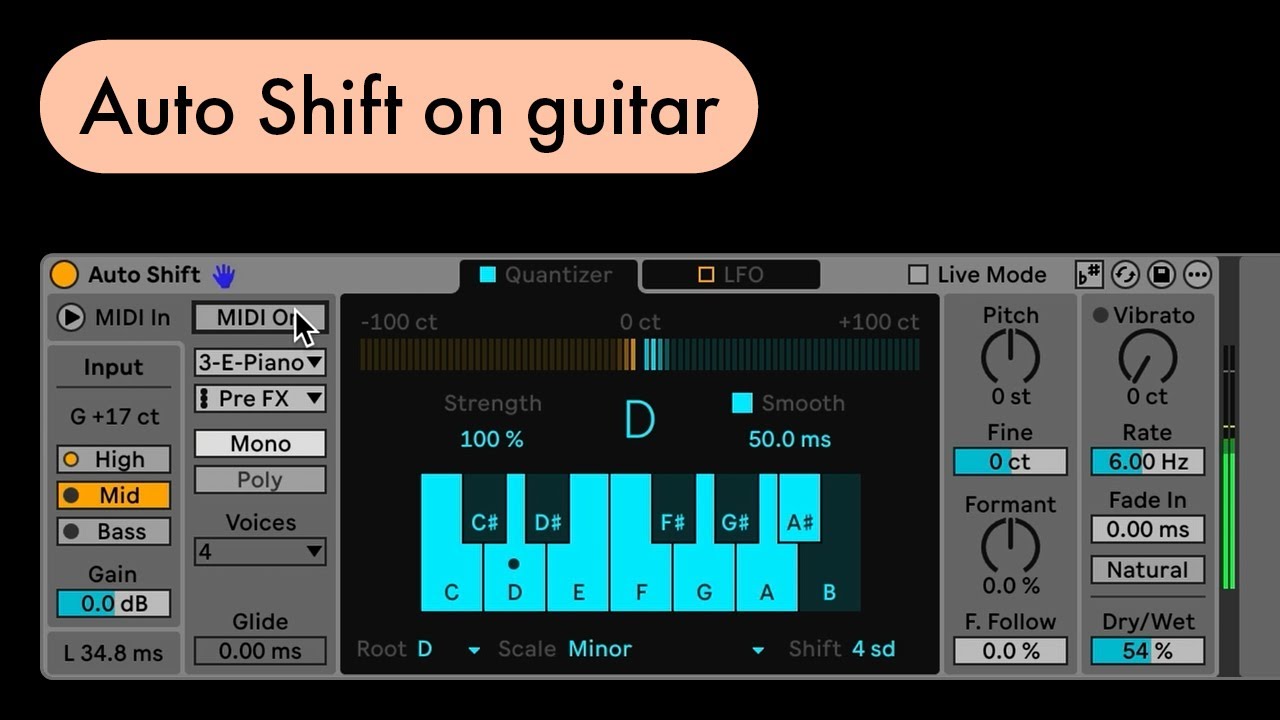Click the L 34.8 ms latency readout
The width and height of the screenshot is (1280, 720).
tap(113, 654)
